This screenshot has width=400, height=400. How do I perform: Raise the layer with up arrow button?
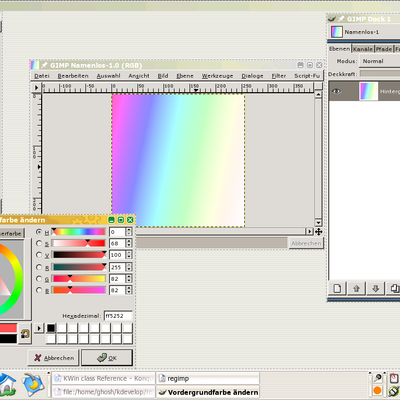tap(356, 288)
